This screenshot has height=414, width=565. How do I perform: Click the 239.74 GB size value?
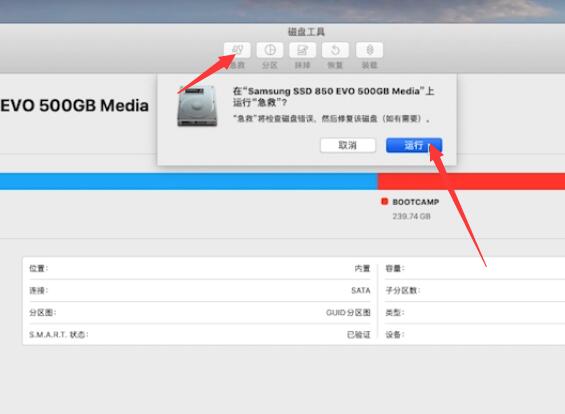click(x=411, y=216)
